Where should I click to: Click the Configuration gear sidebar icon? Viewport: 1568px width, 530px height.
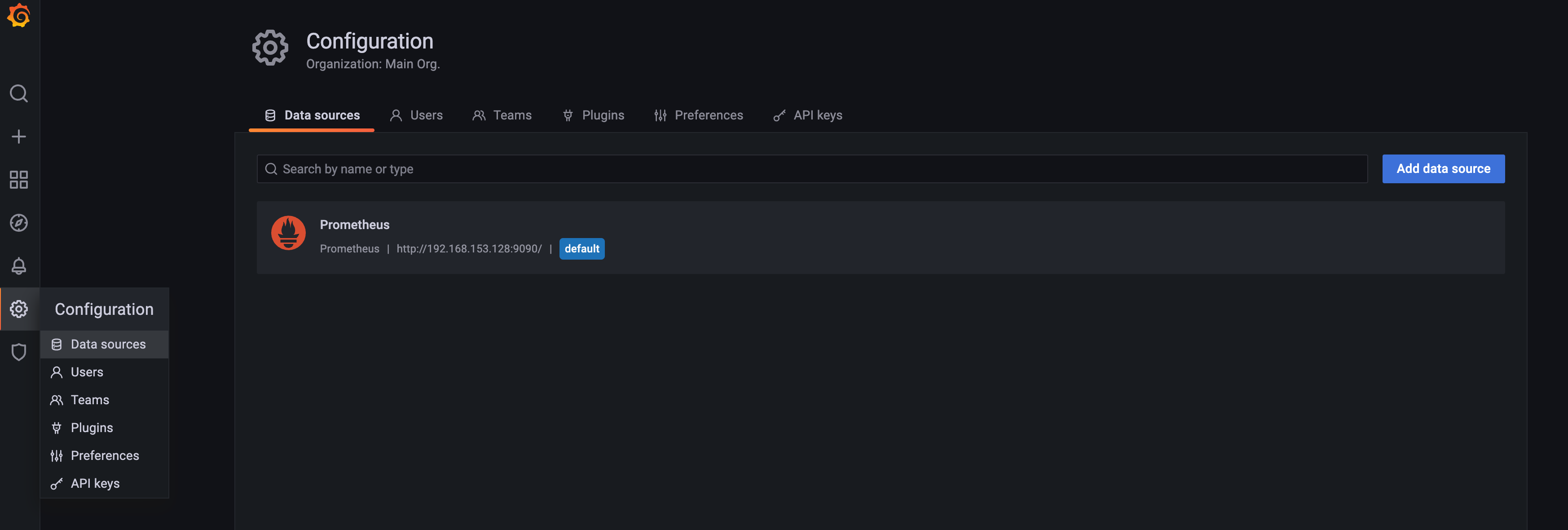tap(19, 309)
